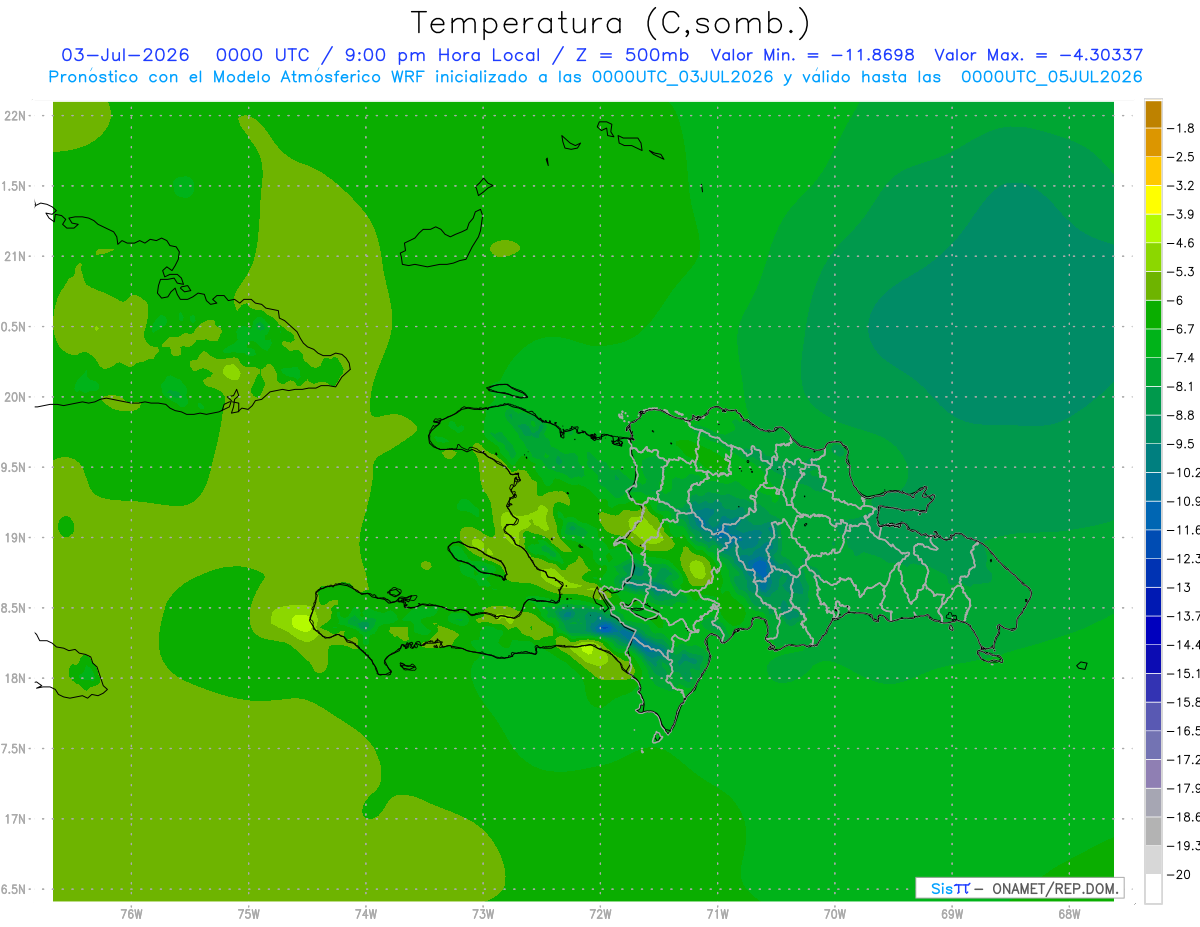Click the '0000UTC_05JUL2026' valid-until timestamp
The height and width of the screenshot is (927, 1200).
(1051, 77)
